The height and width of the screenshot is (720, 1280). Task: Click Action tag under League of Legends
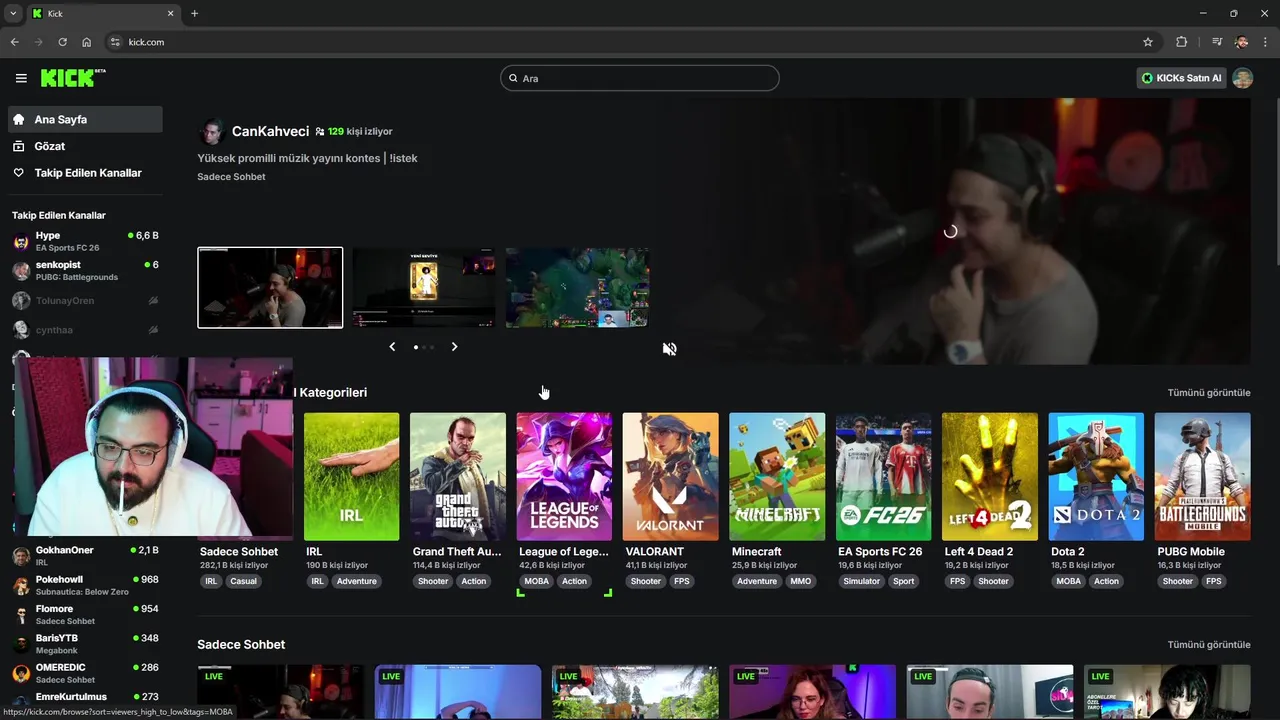click(x=574, y=581)
